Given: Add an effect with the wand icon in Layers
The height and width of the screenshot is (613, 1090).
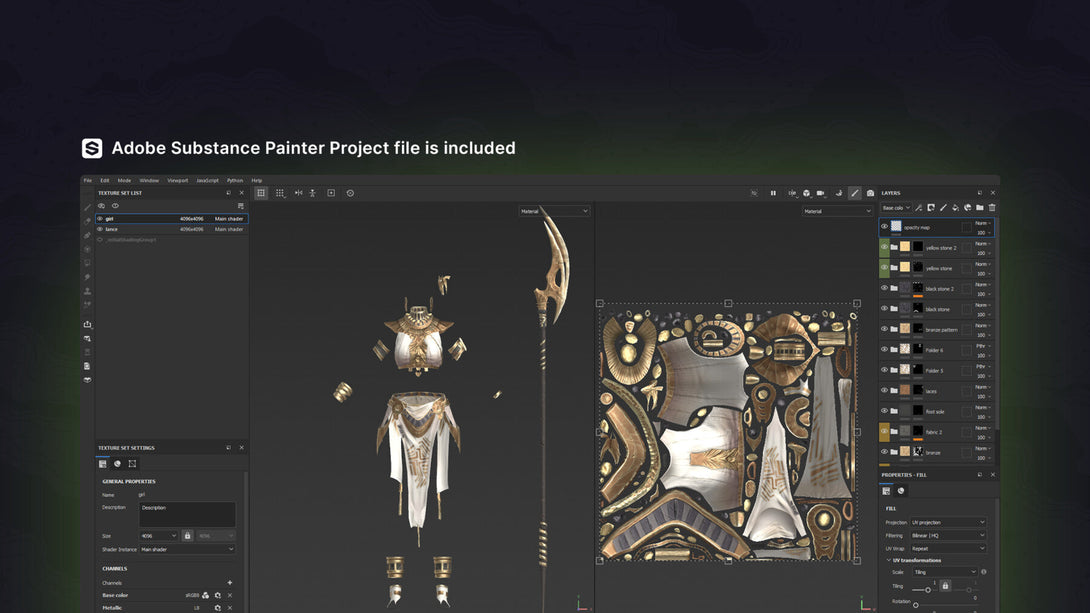Looking at the screenshot, I should [x=919, y=208].
